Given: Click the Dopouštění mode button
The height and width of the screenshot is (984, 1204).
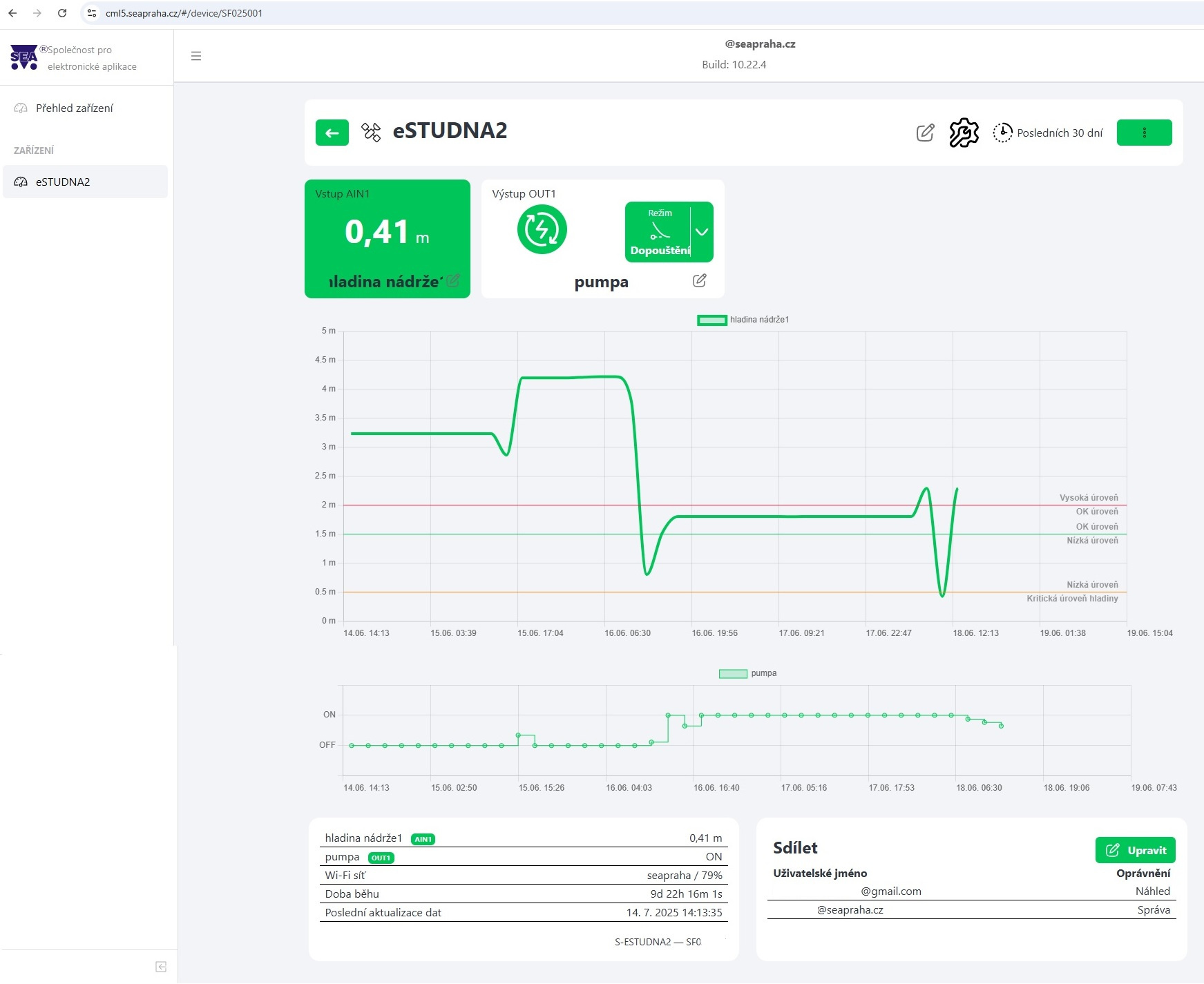Looking at the screenshot, I should 658,232.
